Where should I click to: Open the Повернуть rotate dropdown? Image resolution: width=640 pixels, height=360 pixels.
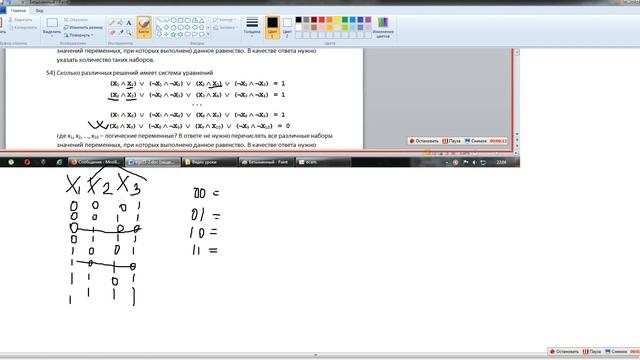click(79, 35)
